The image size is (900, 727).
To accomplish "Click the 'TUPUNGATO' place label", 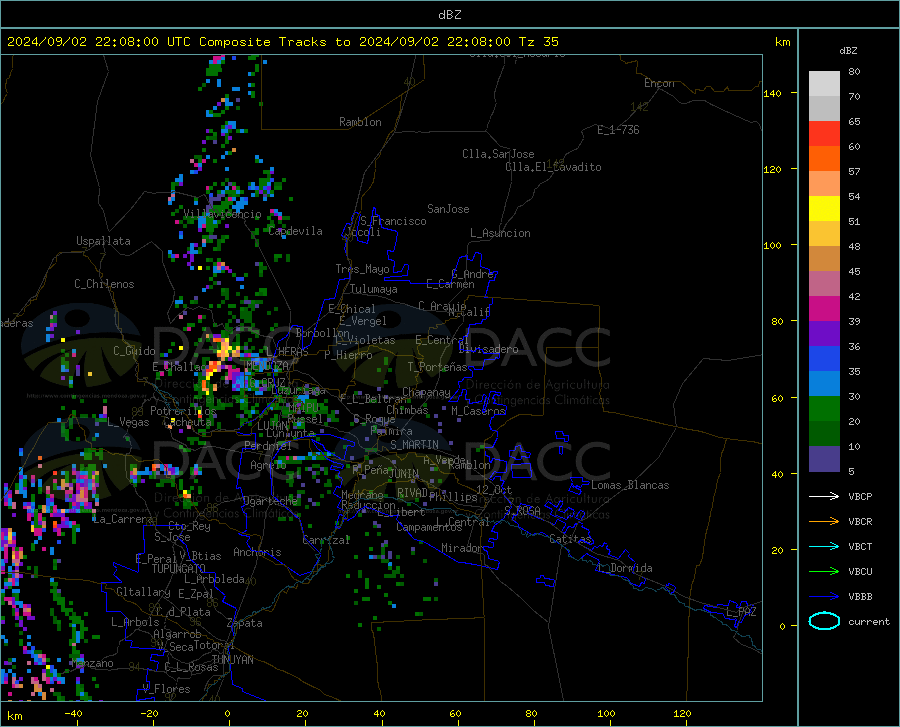I will pos(179,569).
